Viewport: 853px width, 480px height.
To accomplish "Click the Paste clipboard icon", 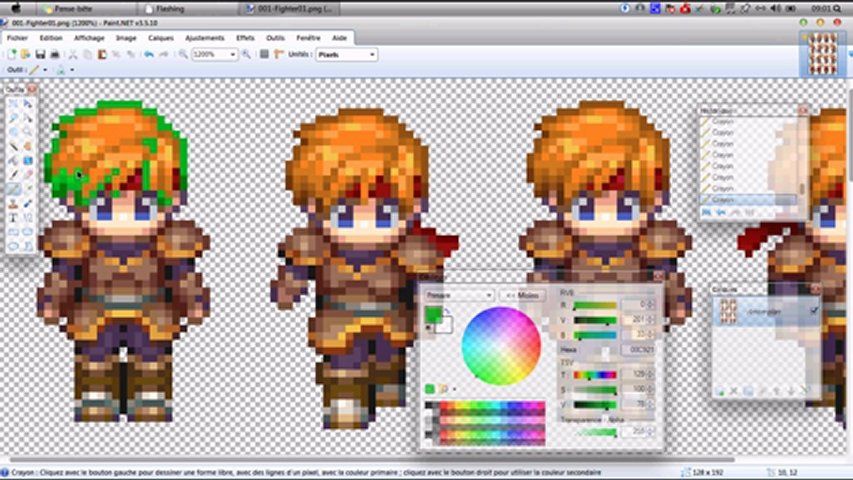I will pos(102,54).
